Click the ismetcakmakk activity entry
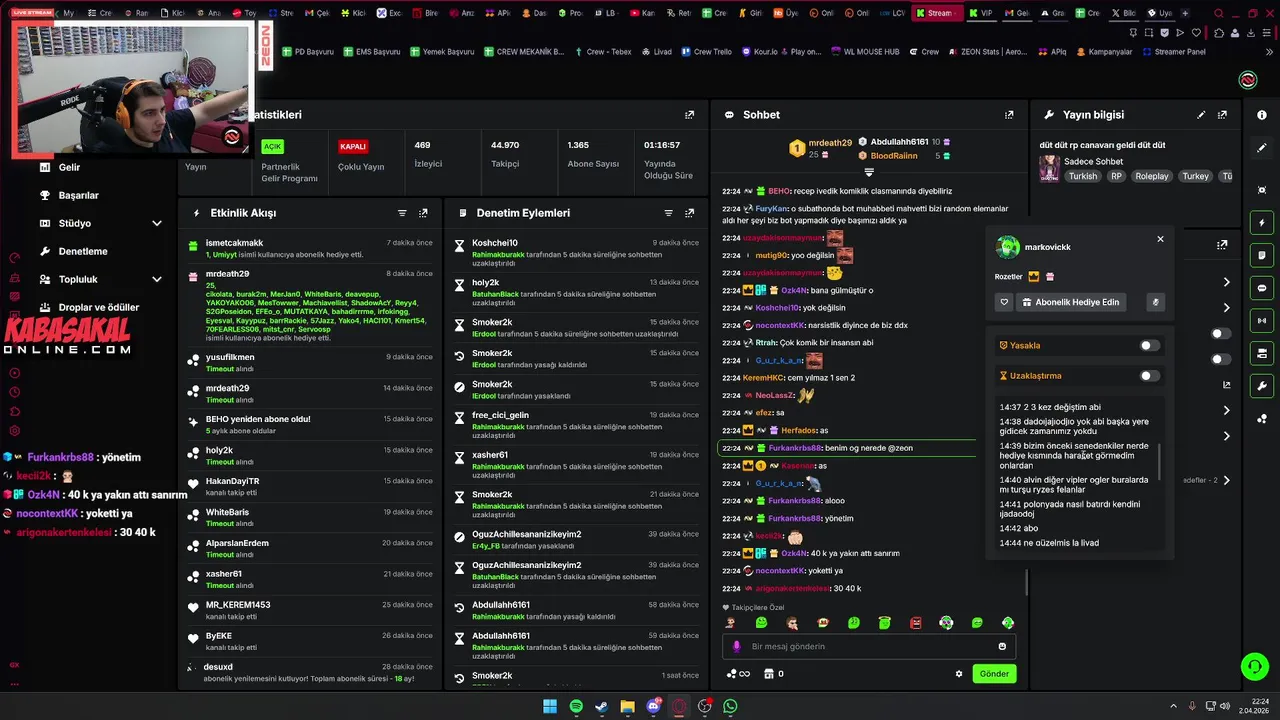The height and width of the screenshot is (720, 1280). [311, 249]
